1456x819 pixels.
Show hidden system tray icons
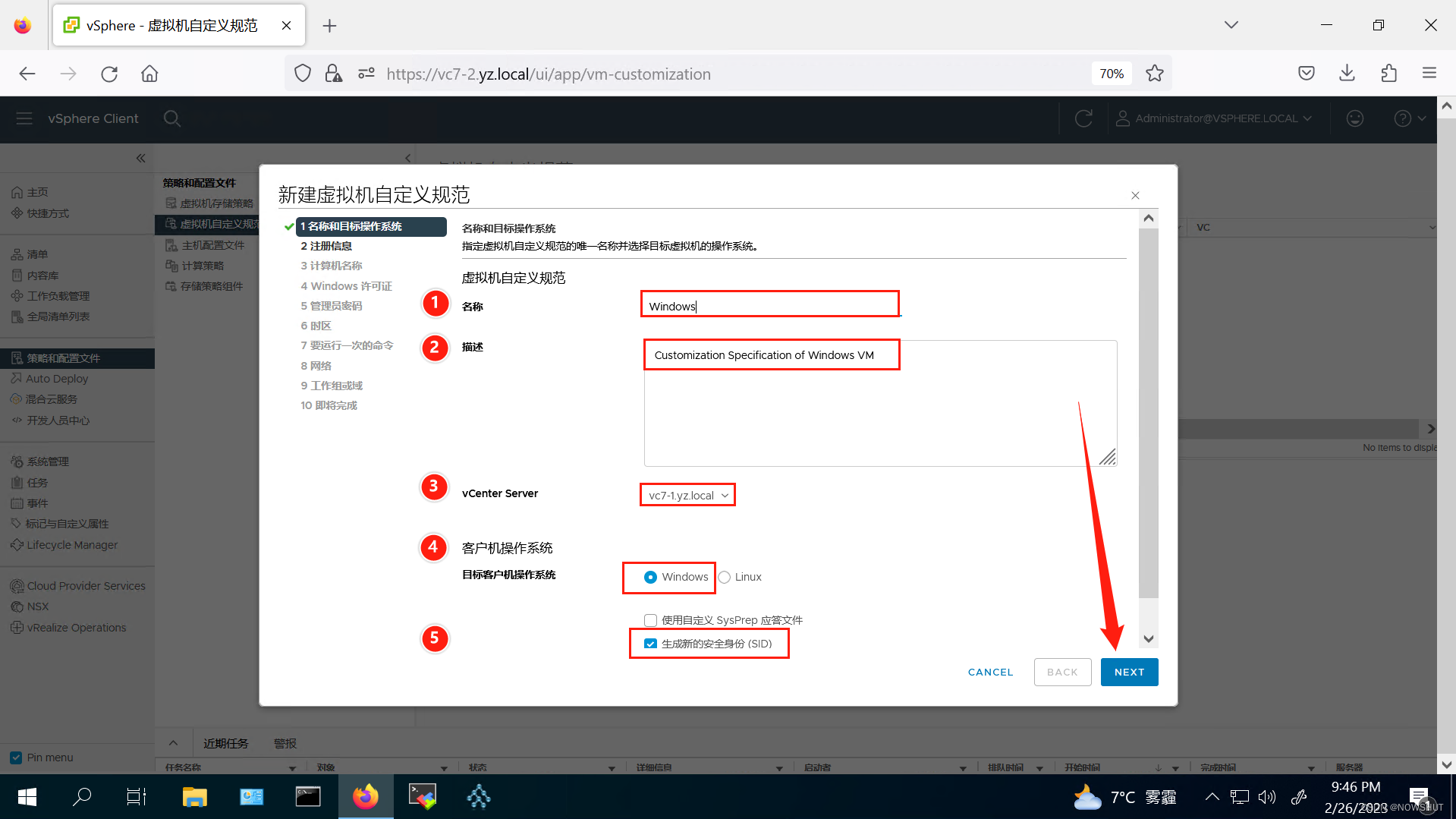click(1212, 797)
